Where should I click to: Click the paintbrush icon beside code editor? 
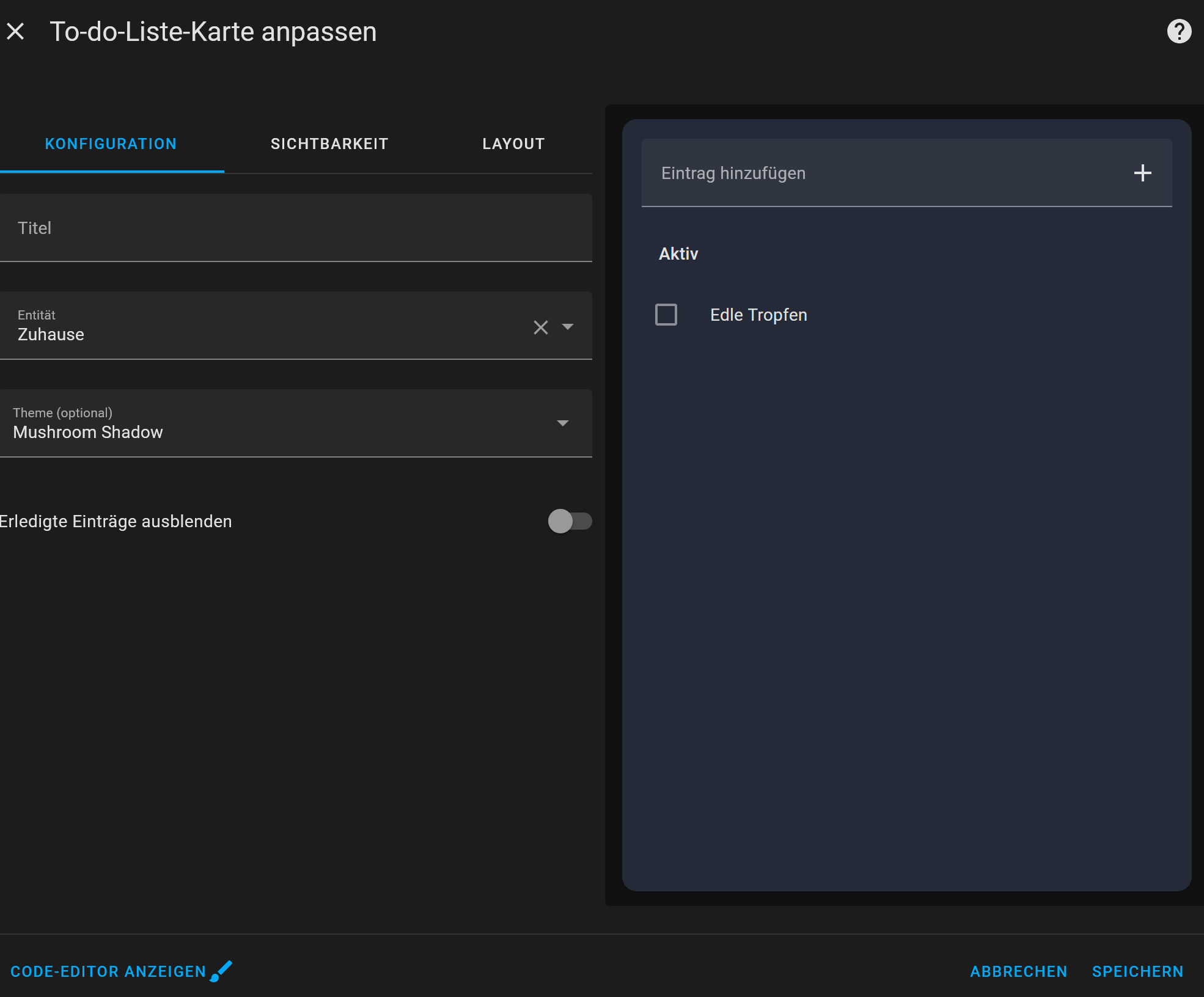(221, 971)
